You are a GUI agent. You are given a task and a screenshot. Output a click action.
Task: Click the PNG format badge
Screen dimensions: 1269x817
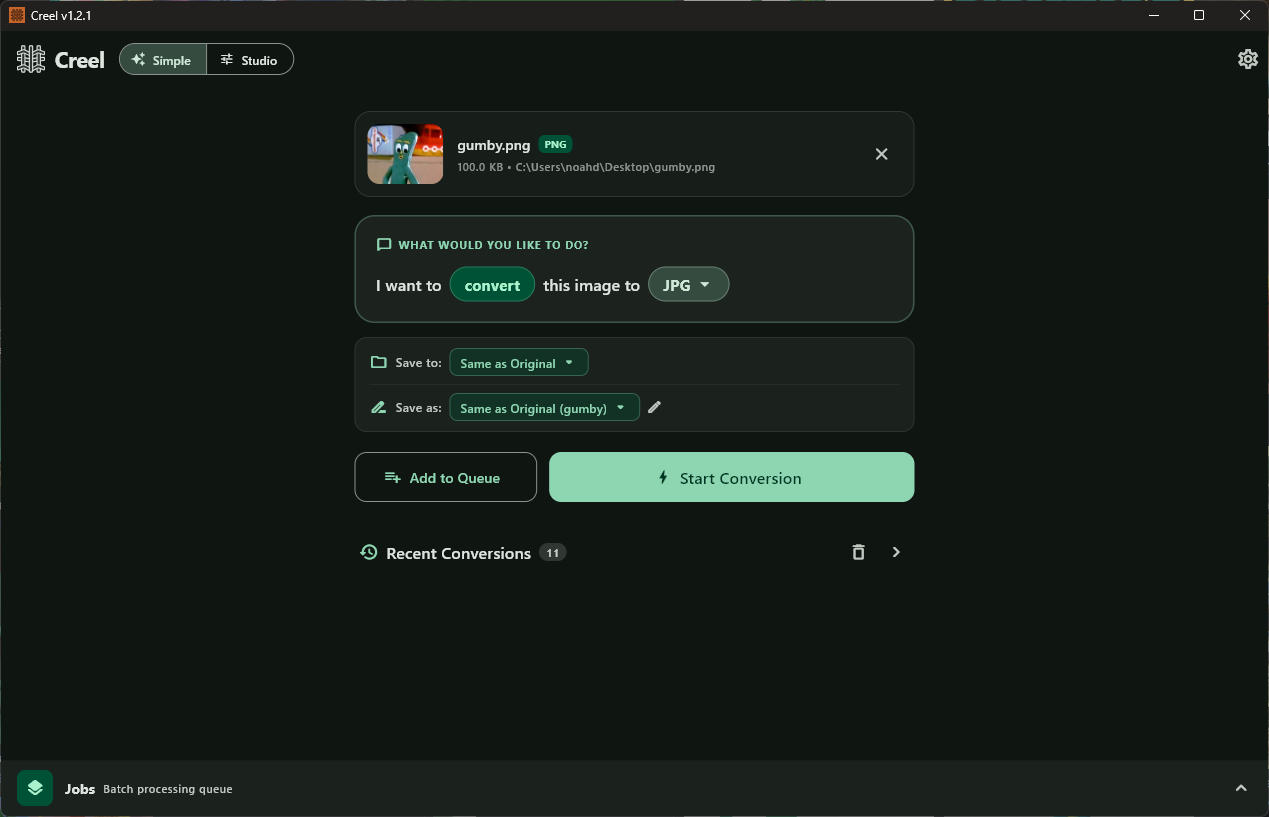coord(555,144)
